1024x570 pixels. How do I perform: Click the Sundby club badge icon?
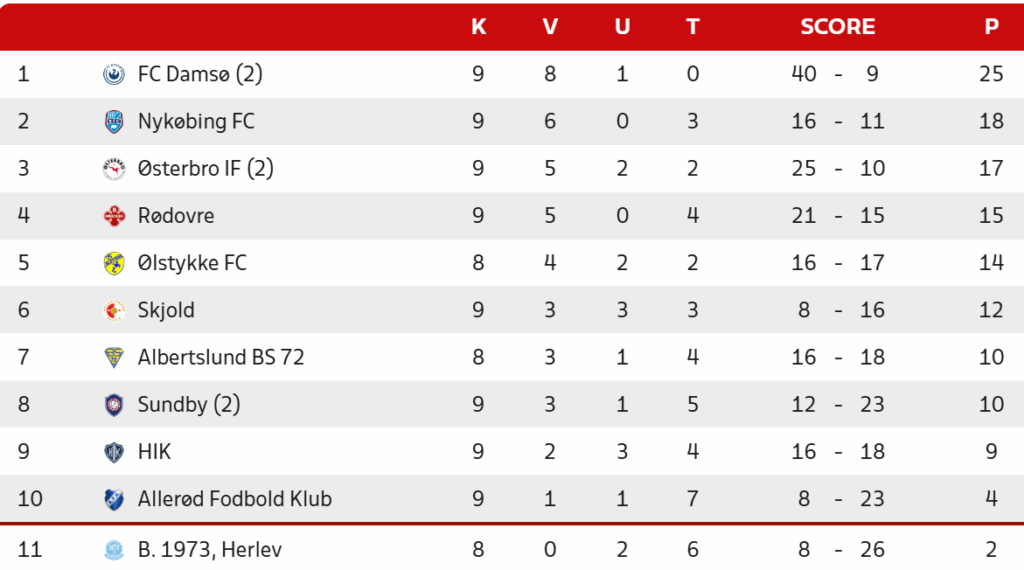point(114,405)
